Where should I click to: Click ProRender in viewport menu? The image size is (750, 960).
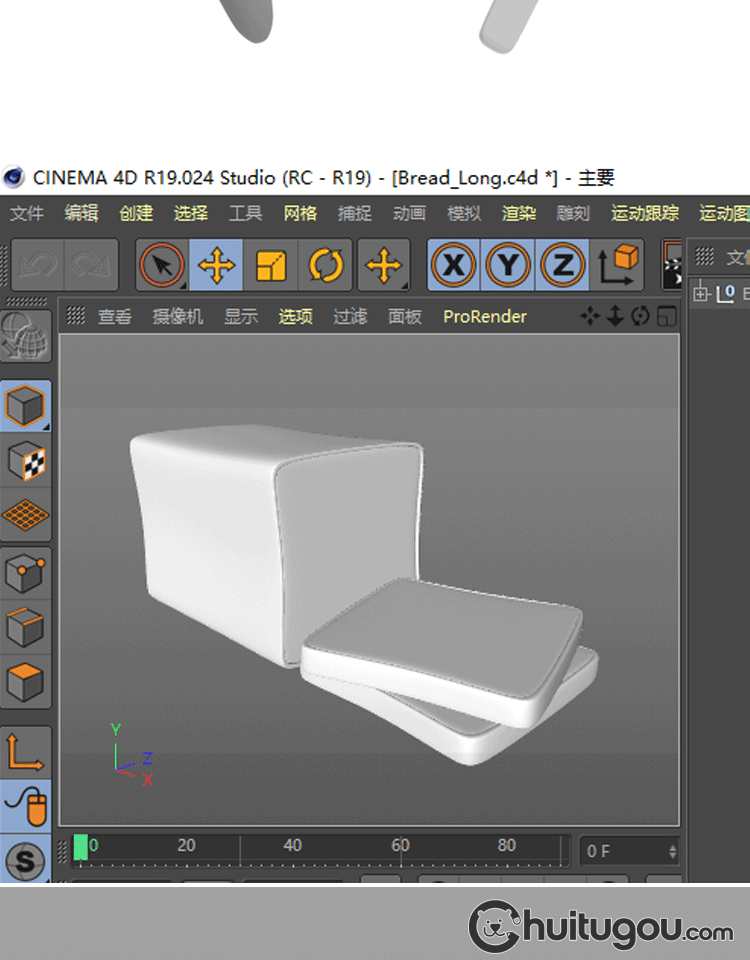485,316
